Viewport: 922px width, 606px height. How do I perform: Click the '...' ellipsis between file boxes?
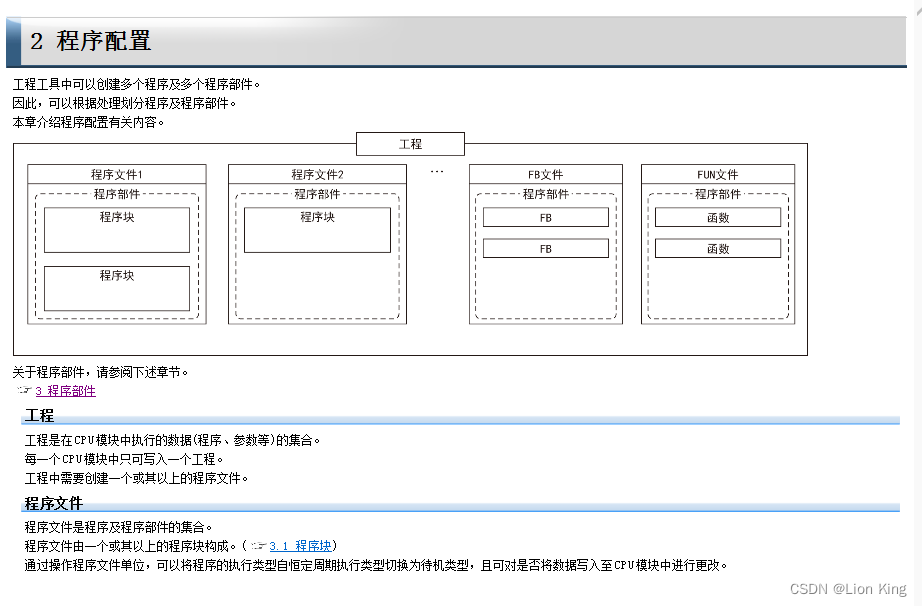click(x=437, y=172)
